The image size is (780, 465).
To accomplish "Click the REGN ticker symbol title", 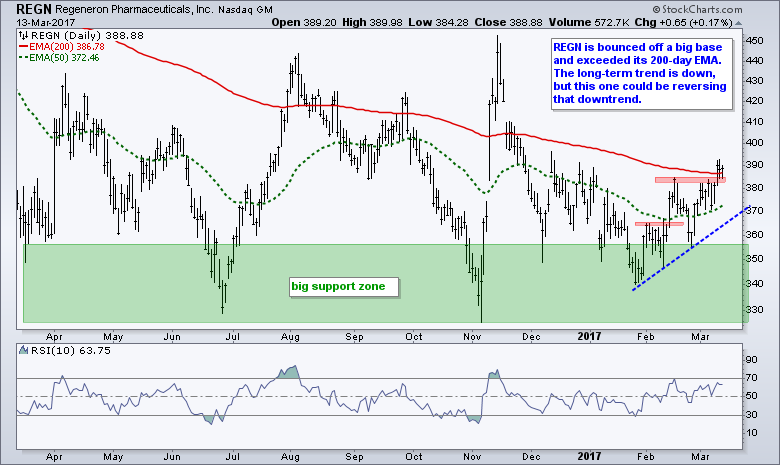I will tap(33, 9).
